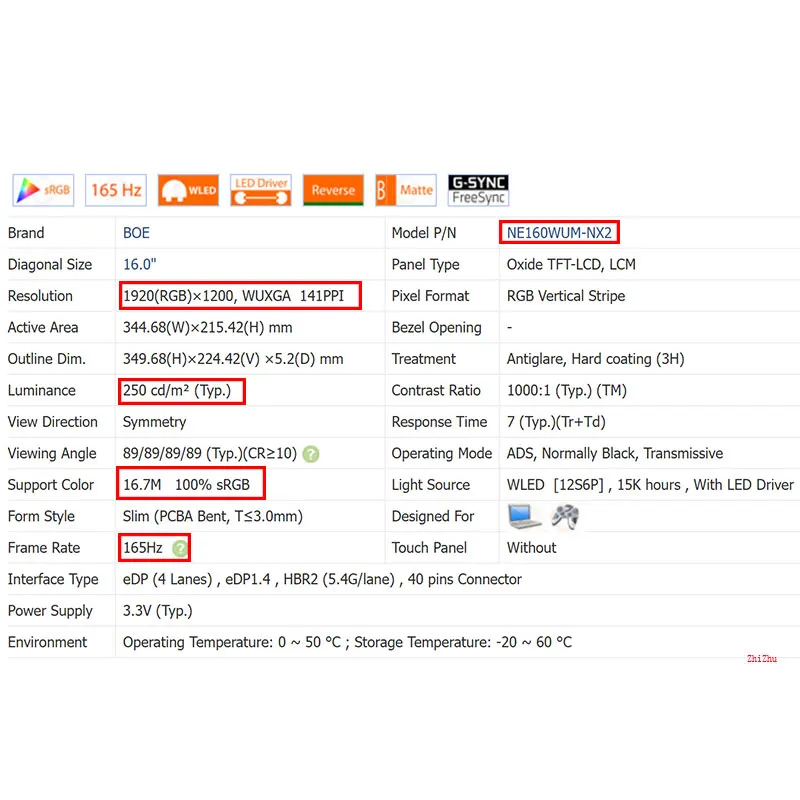Select operating mode ADS, Normally Black, Transmissive

tap(615, 454)
